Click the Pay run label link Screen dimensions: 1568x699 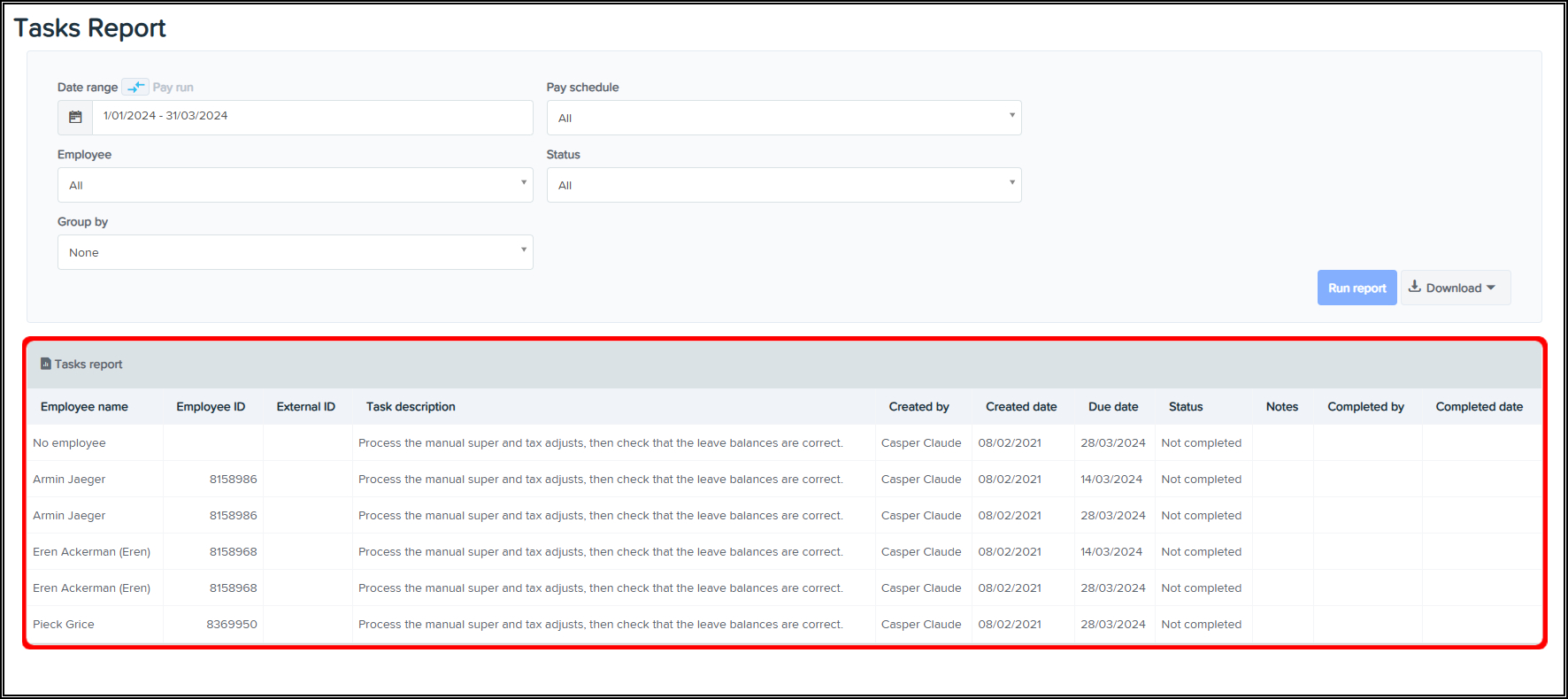173,88
